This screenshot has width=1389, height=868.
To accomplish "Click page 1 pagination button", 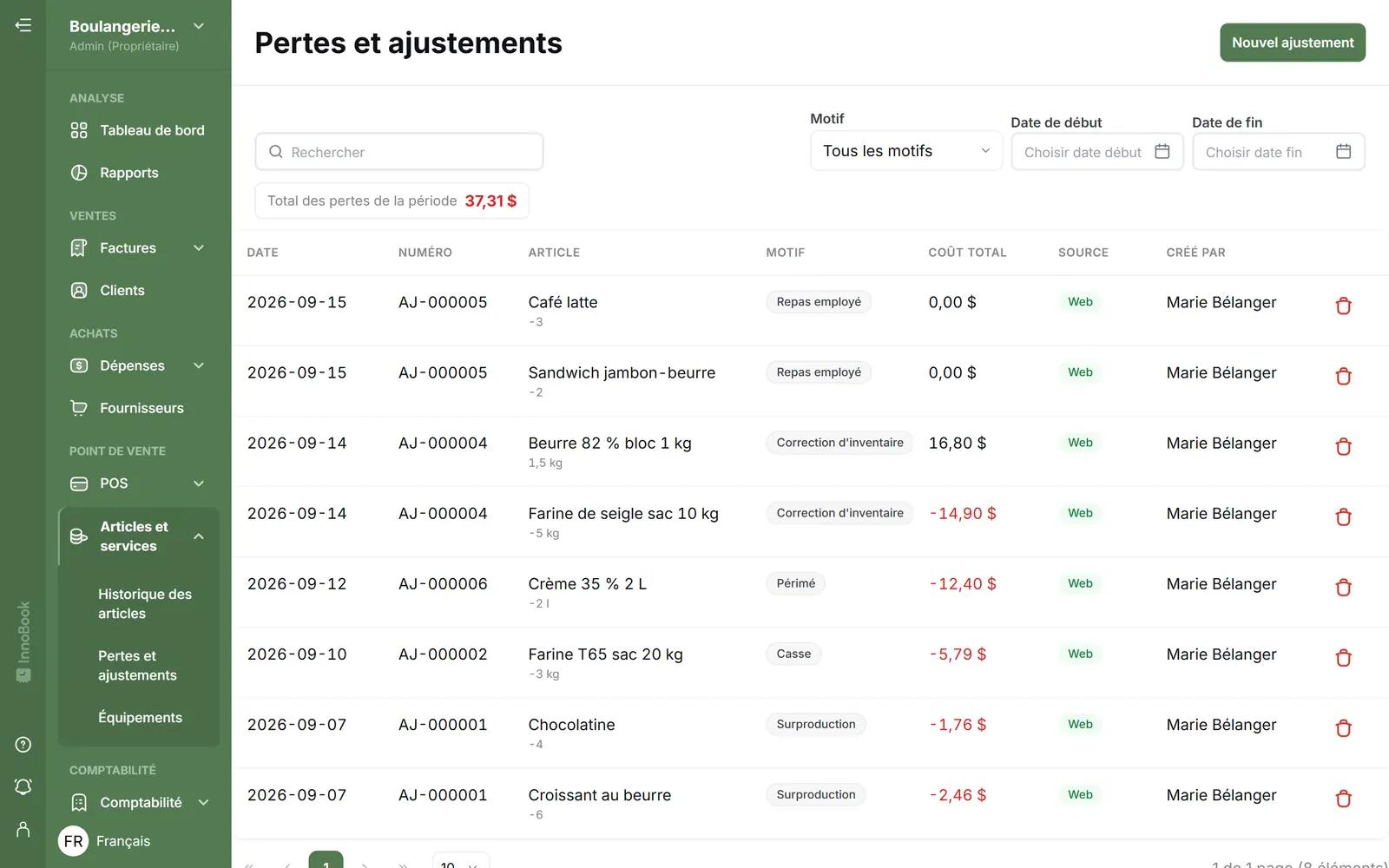I will pyautogui.click(x=326, y=860).
